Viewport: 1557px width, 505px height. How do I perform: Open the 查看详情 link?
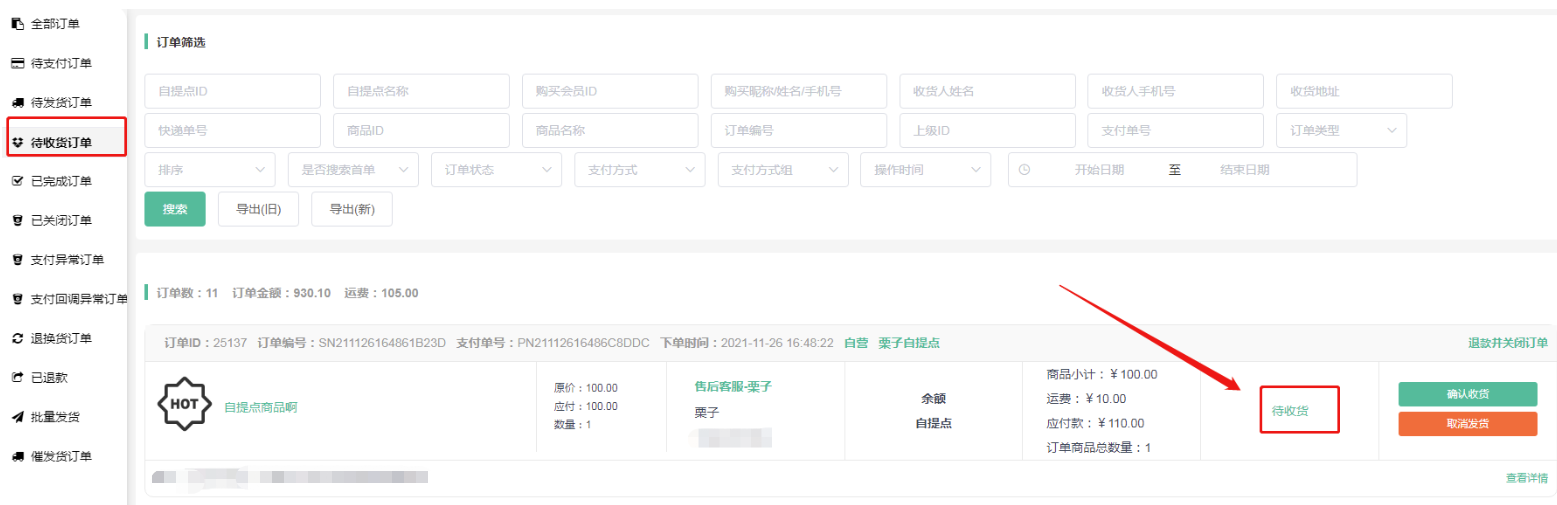[1526, 478]
